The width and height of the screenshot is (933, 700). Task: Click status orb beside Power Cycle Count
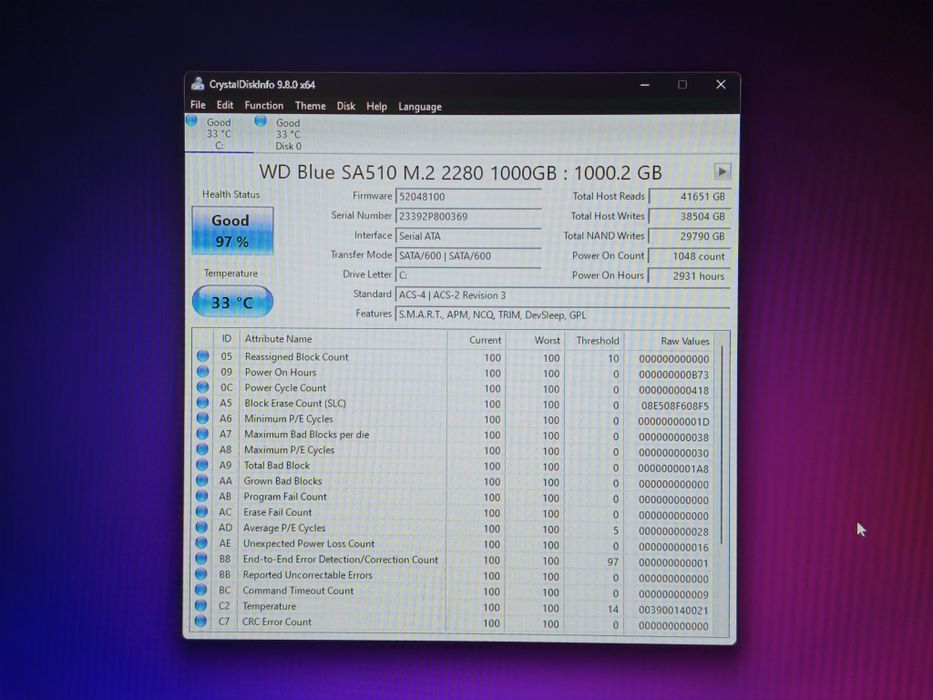(x=203, y=387)
